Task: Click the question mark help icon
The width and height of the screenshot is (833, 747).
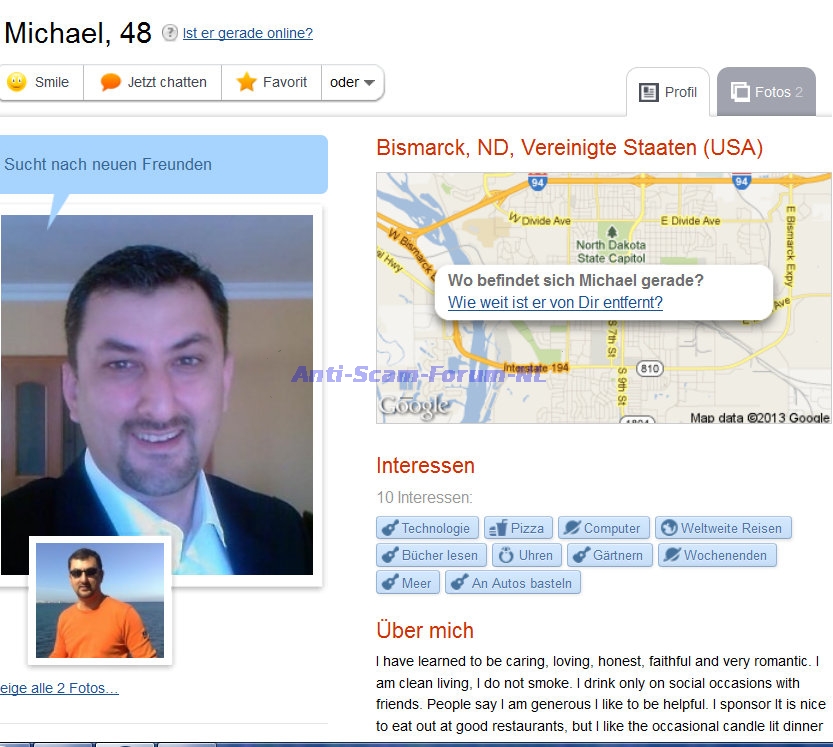Action: pos(169,33)
